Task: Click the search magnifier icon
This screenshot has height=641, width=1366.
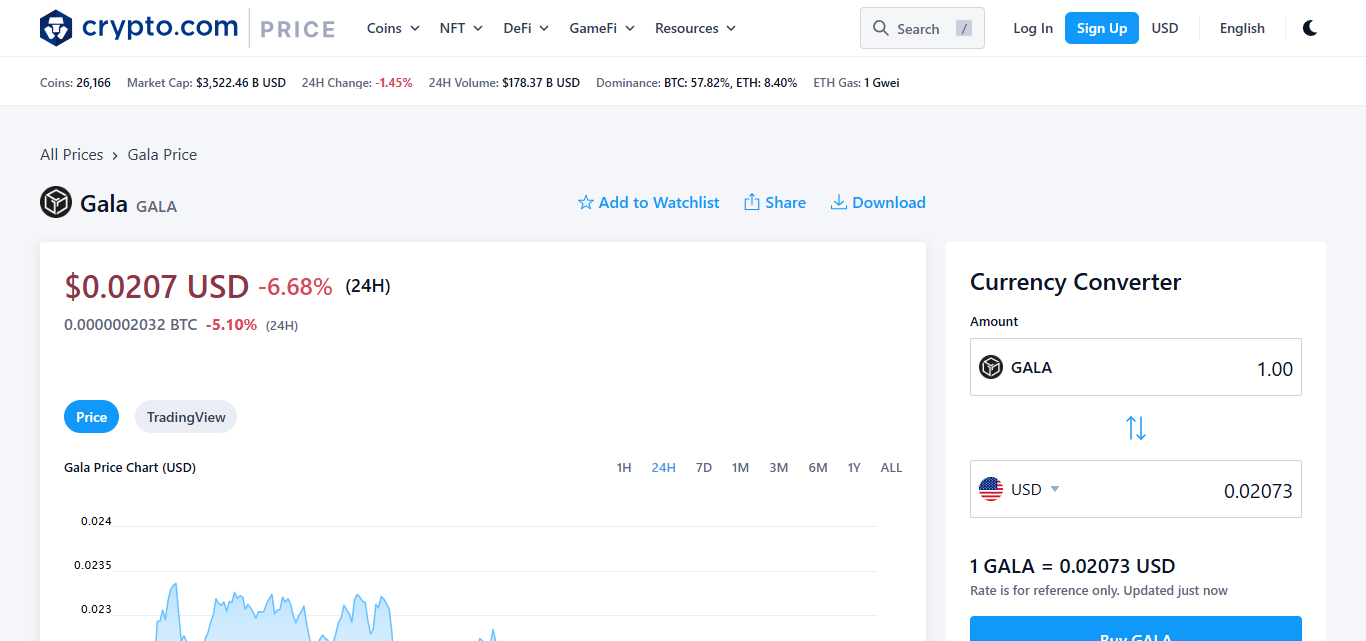Action: 881,28
